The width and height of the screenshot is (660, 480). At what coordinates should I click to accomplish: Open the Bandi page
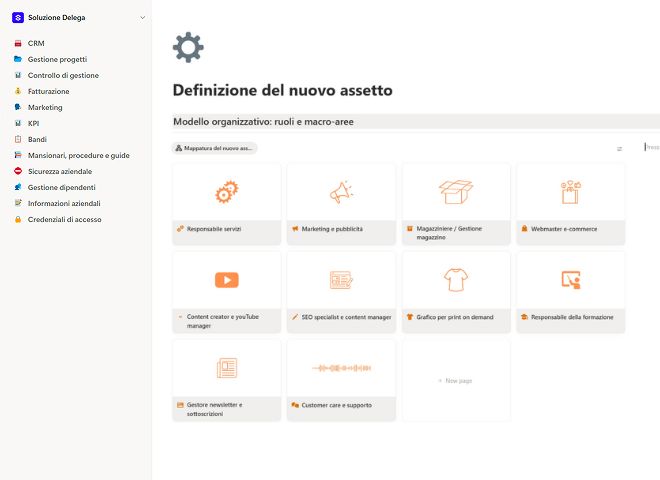(37, 139)
